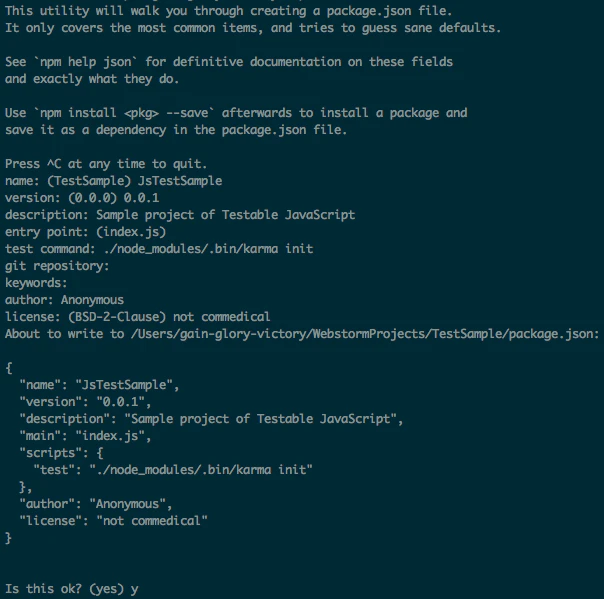Click the JSON "license": "not commedical" entry

click(113, 520)
